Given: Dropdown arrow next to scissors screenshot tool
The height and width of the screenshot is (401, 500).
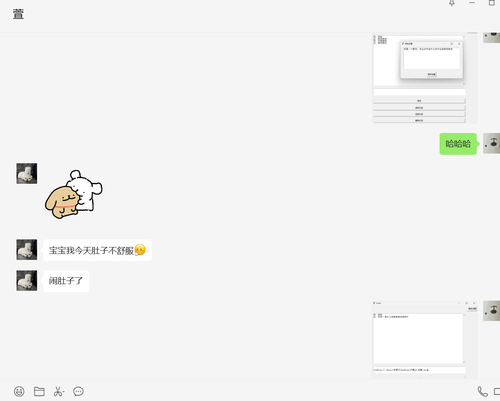Looking at the screenshot, I should [64, 391].
